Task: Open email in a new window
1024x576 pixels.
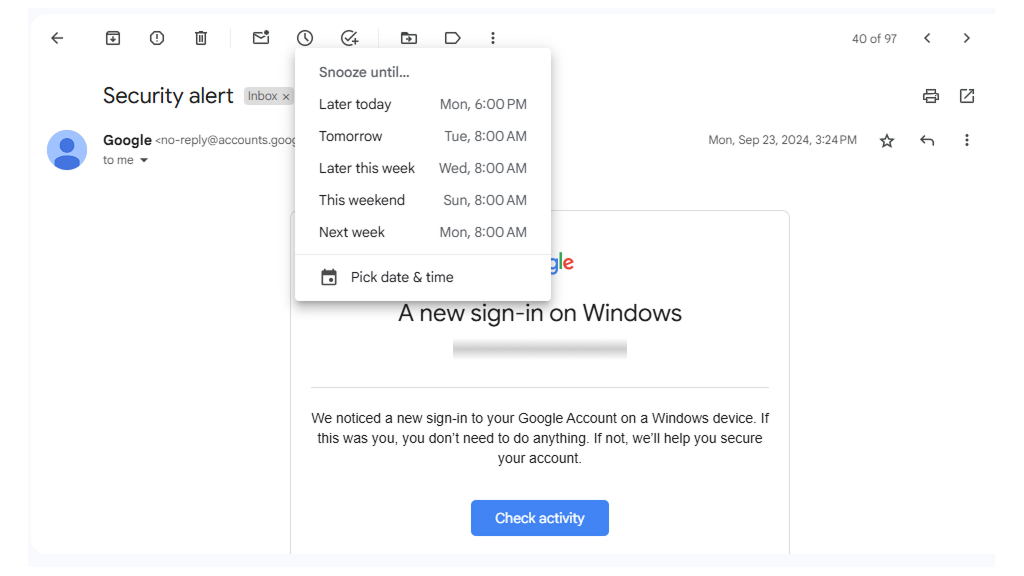Action: (x=967, y=96)
